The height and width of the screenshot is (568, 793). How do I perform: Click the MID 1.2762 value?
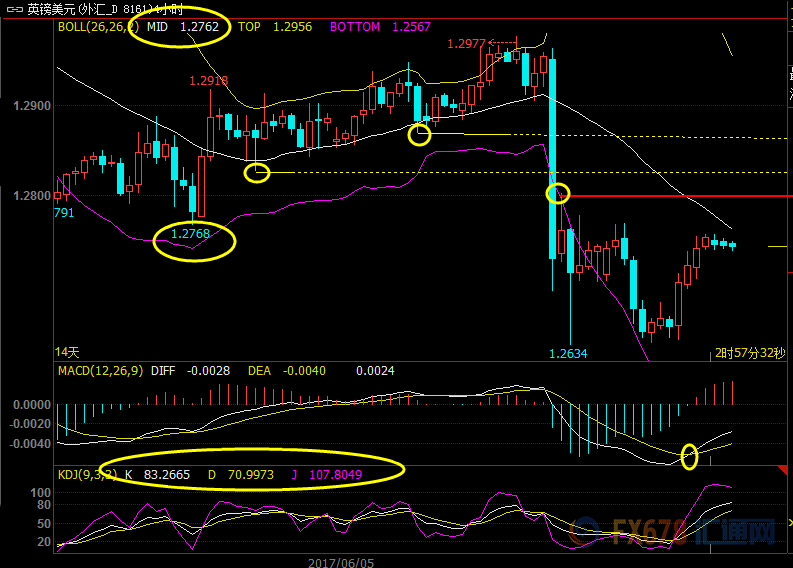coord(183,27)
